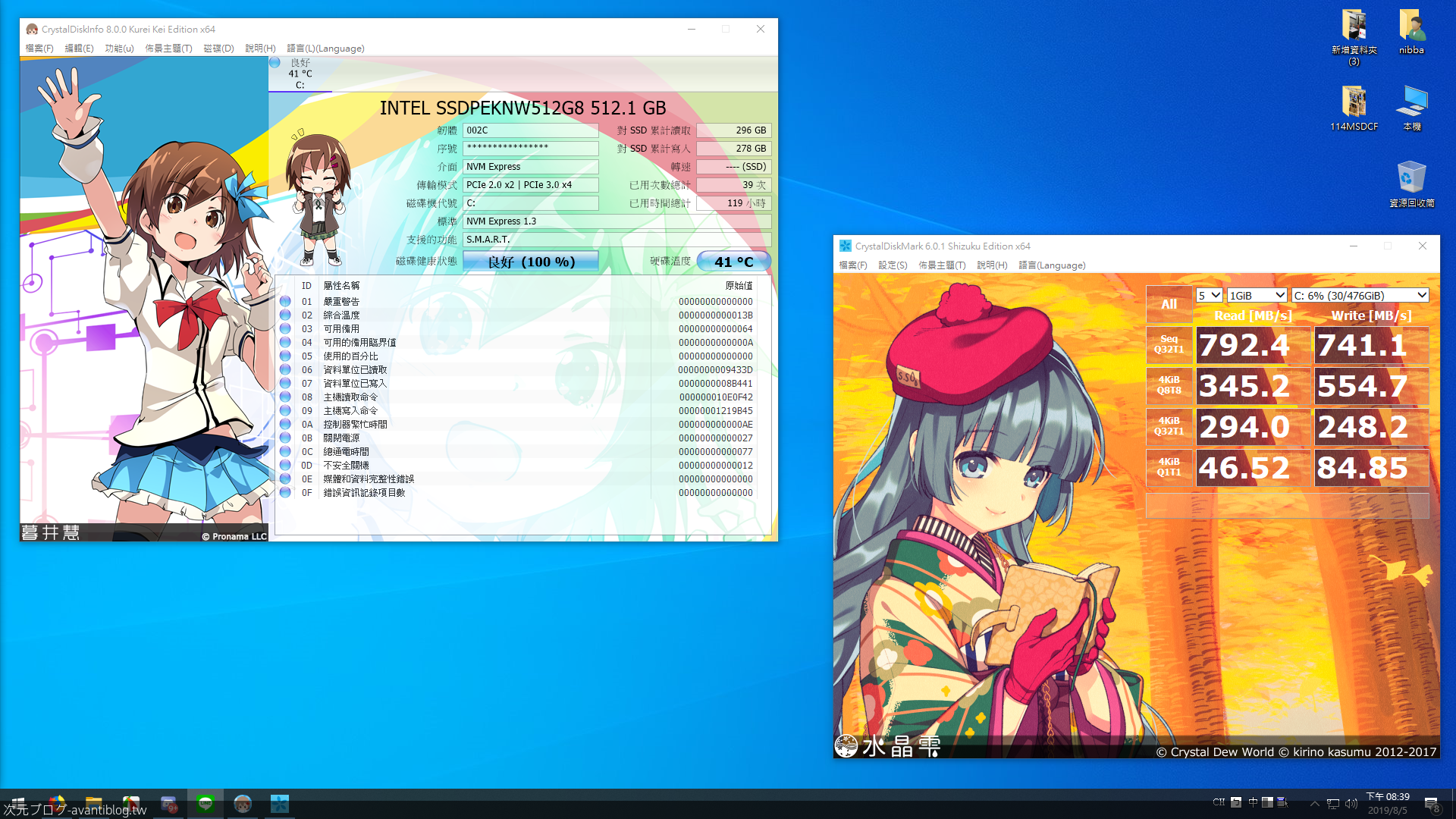
Task: Click the volume speaker tray icon
Action: (x=1351, y=804)
